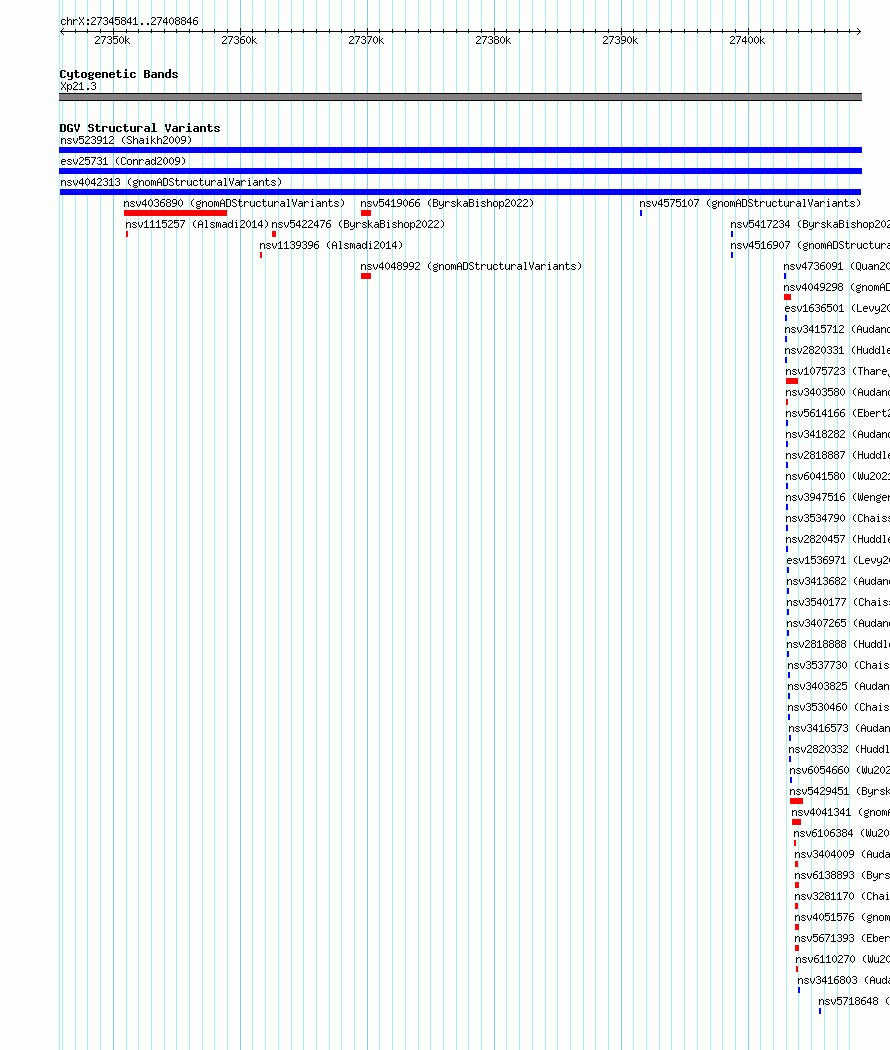The width and height of the screenshot is (890, 1050).
Task: Open nsv5417234 variant label
Action: point(810,224)
